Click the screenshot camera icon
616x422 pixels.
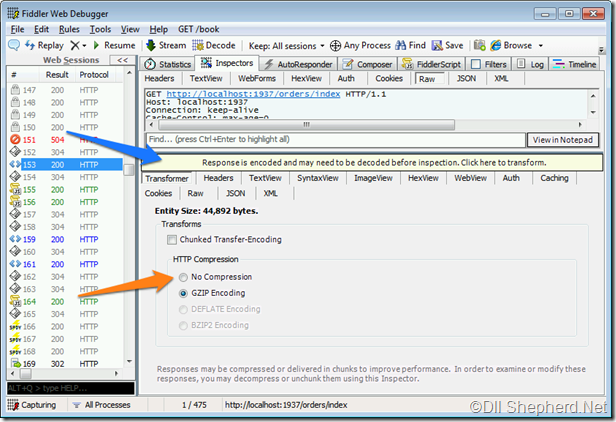(479, 45)
